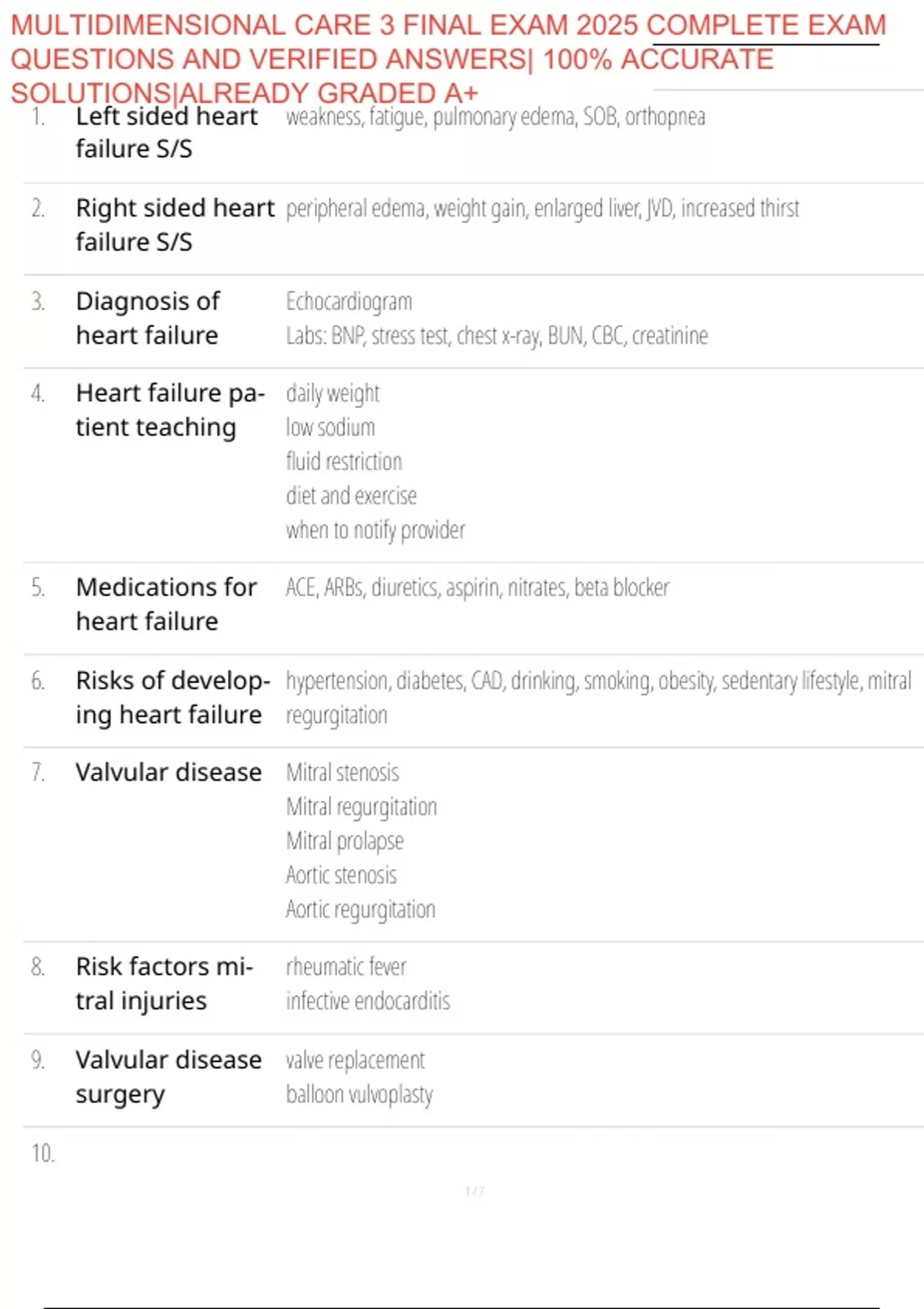924x1309 pixels.
Task: Click the word "Echocardiogram"
Action: coord(349,301)
